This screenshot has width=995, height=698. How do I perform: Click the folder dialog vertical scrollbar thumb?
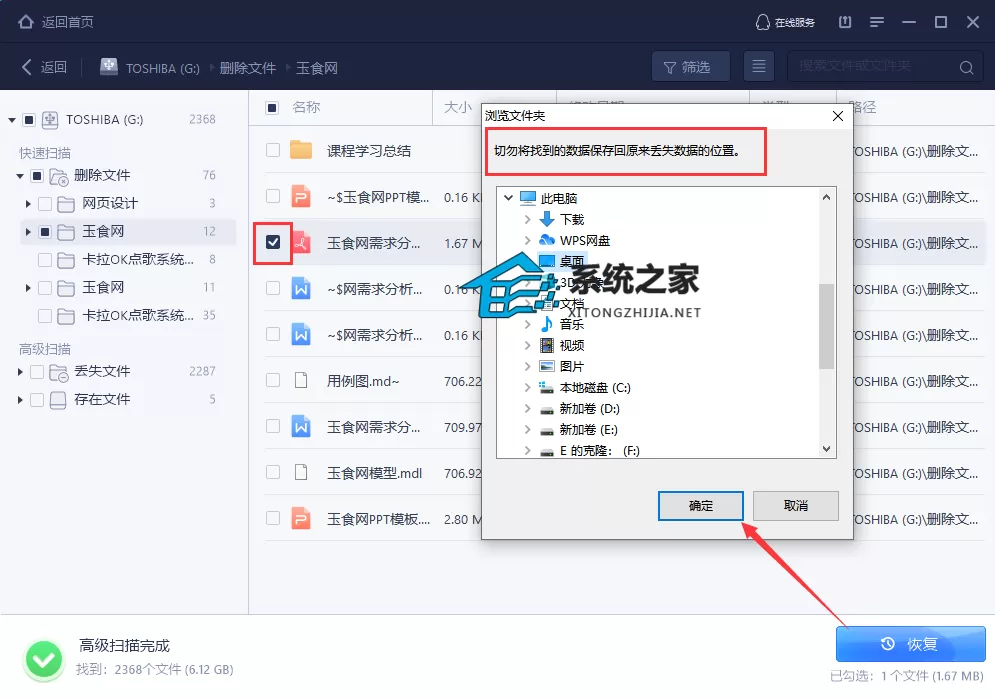tap(826, 326)
